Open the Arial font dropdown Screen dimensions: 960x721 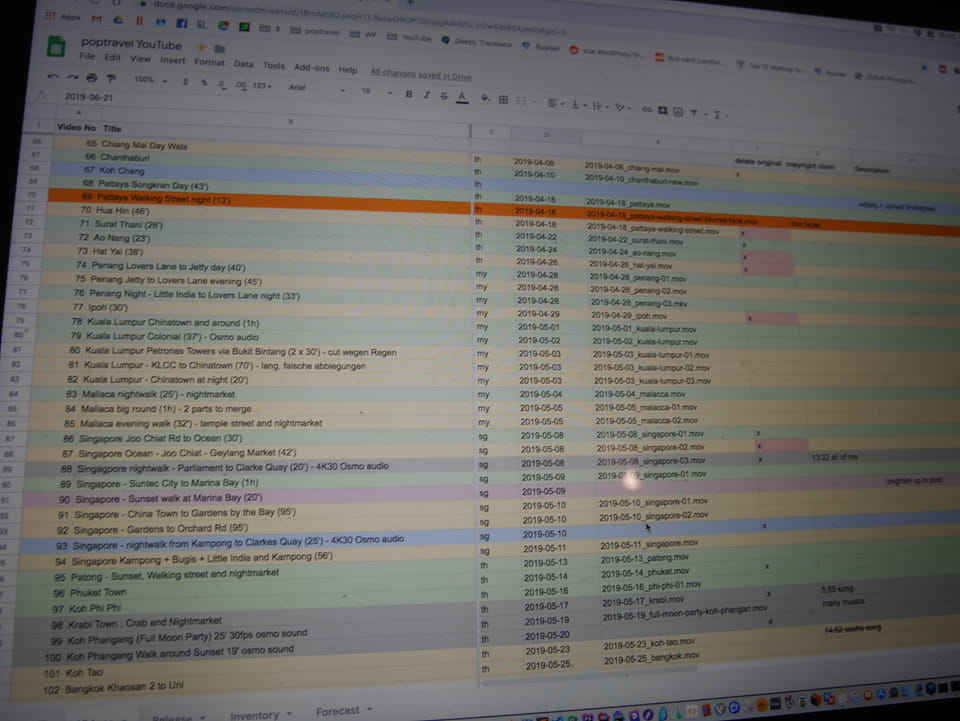[x=308, y=88]
